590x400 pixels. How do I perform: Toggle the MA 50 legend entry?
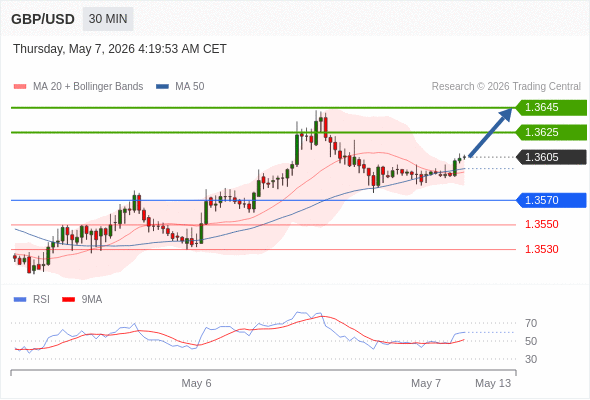click(180, 87)
